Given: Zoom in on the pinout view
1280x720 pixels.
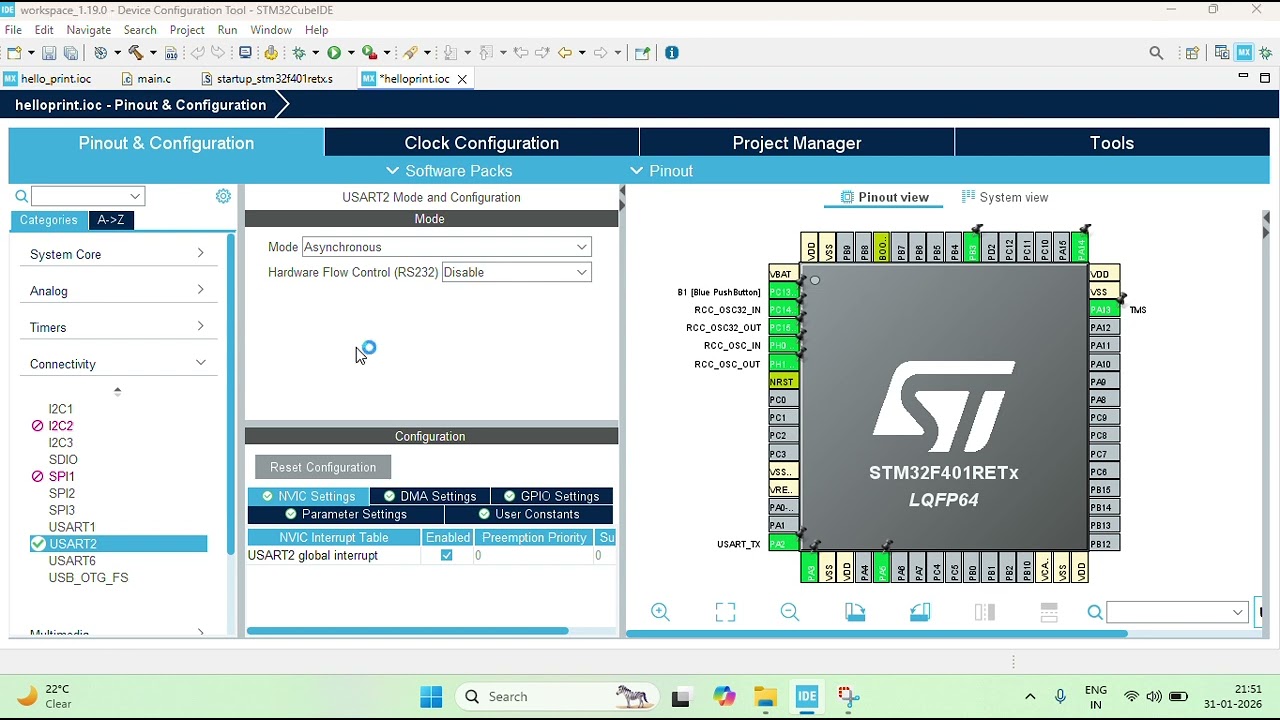Looking at the screenshot, I should point(660,612).
